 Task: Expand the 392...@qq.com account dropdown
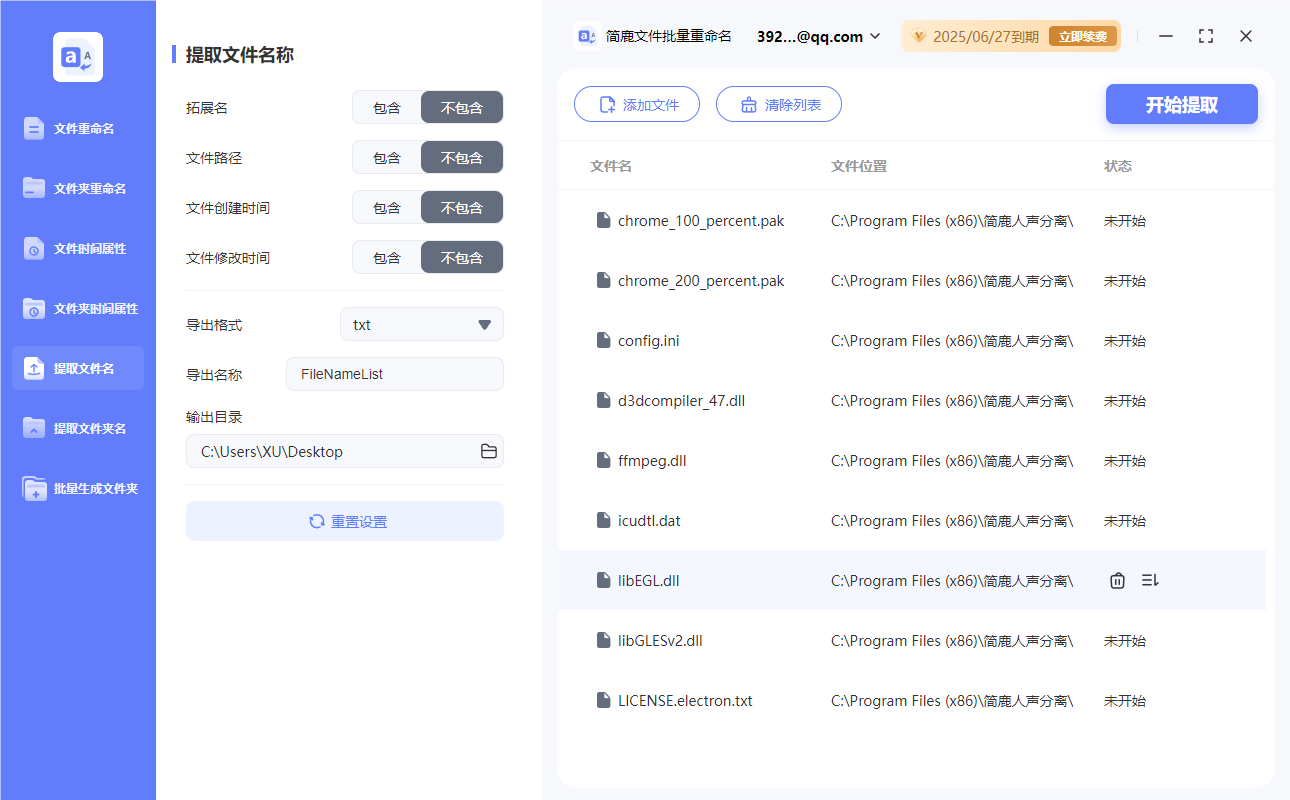817,36
